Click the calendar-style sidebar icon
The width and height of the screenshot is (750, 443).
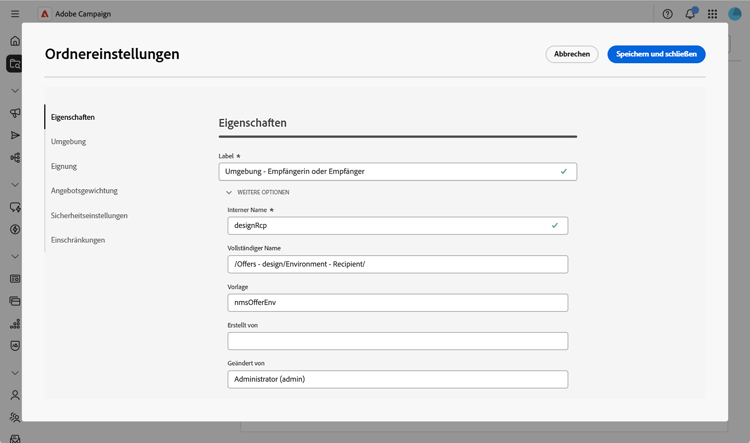[15, 279]
